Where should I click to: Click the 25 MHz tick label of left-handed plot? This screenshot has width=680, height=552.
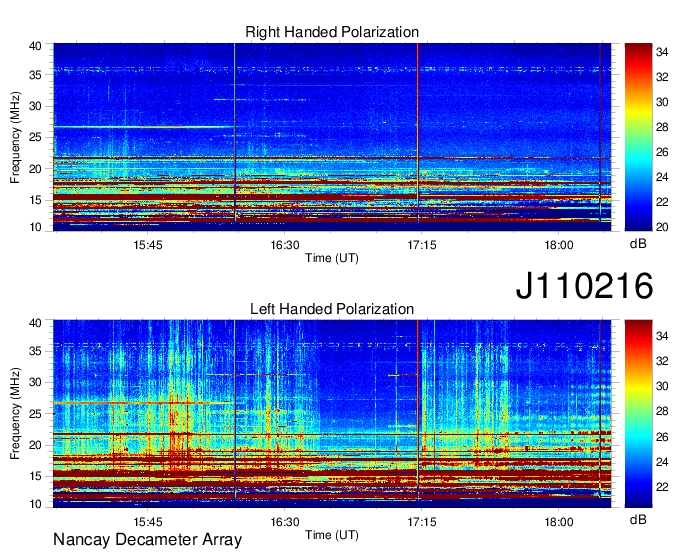click(x=35, y=414)
